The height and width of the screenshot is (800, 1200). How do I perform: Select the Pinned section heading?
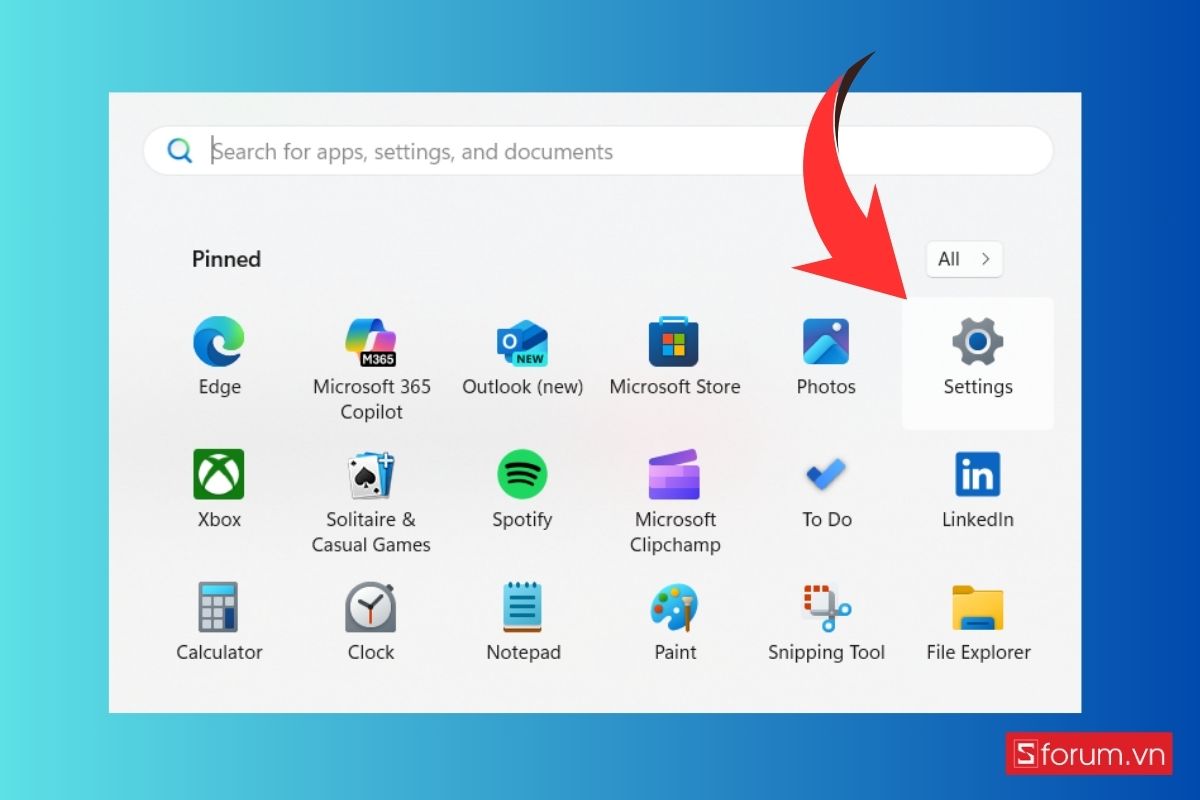pyautogui.click(x=226, y=259)
